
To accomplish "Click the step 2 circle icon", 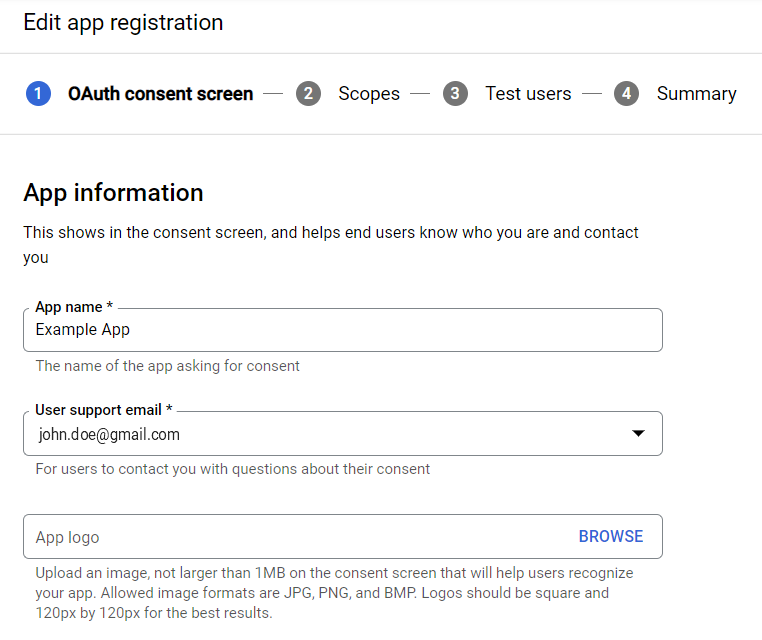I will pyautogui.click(x=308, y=93).
